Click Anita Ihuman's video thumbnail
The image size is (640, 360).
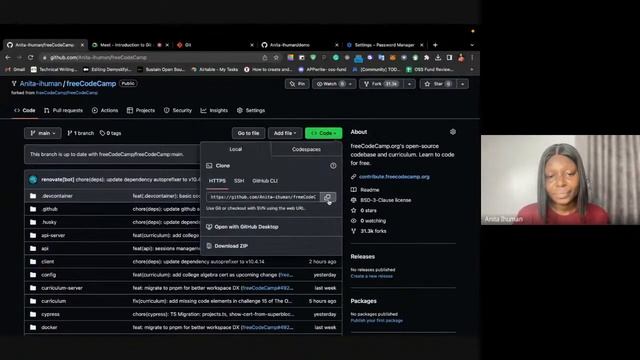click(560, 180)
